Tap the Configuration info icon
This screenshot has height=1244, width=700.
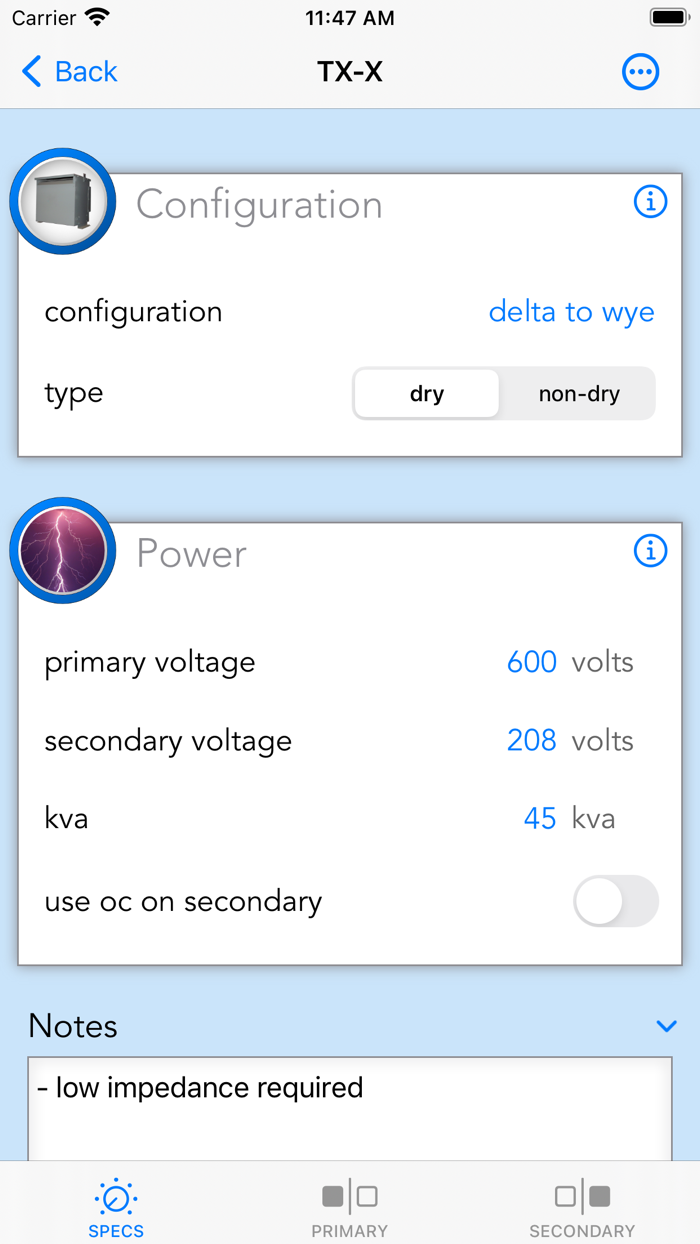[x=650, y=202]
